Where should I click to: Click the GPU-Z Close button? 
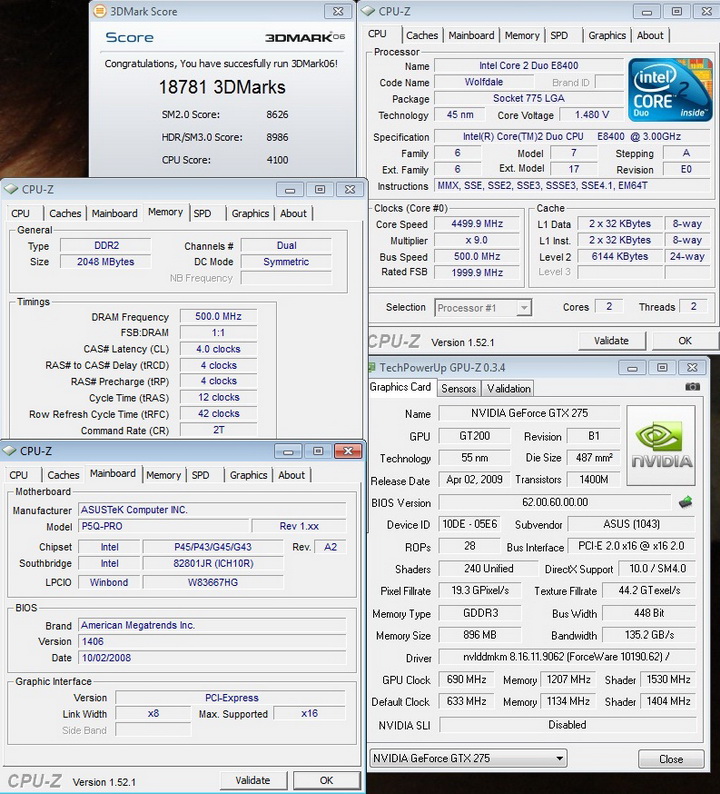[671, 759]
